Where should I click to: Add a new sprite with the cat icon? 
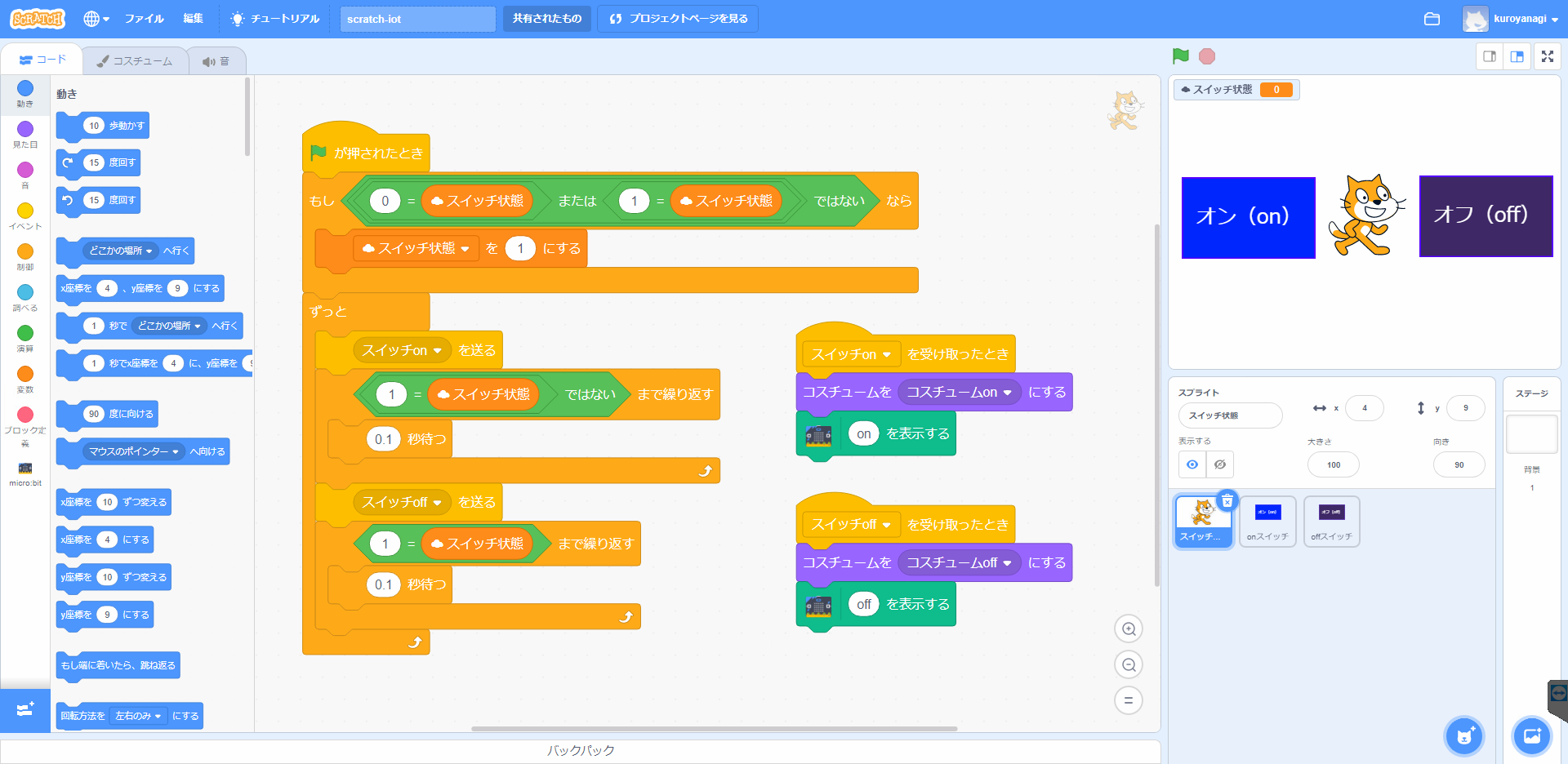[x=1463, y=735]
